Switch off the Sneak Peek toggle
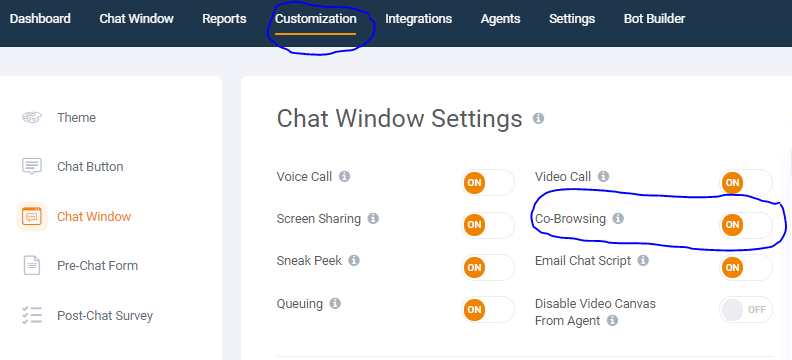Screen dimensions: 792x360 pyautogui.click(x=487, y=268)
